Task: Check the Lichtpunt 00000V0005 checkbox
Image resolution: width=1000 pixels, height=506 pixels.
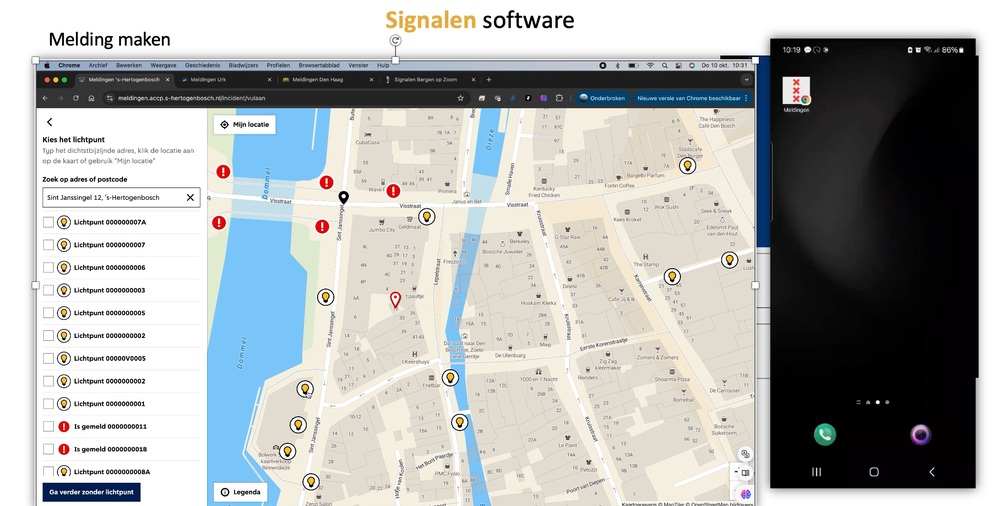Action: [x=48, y=359]
